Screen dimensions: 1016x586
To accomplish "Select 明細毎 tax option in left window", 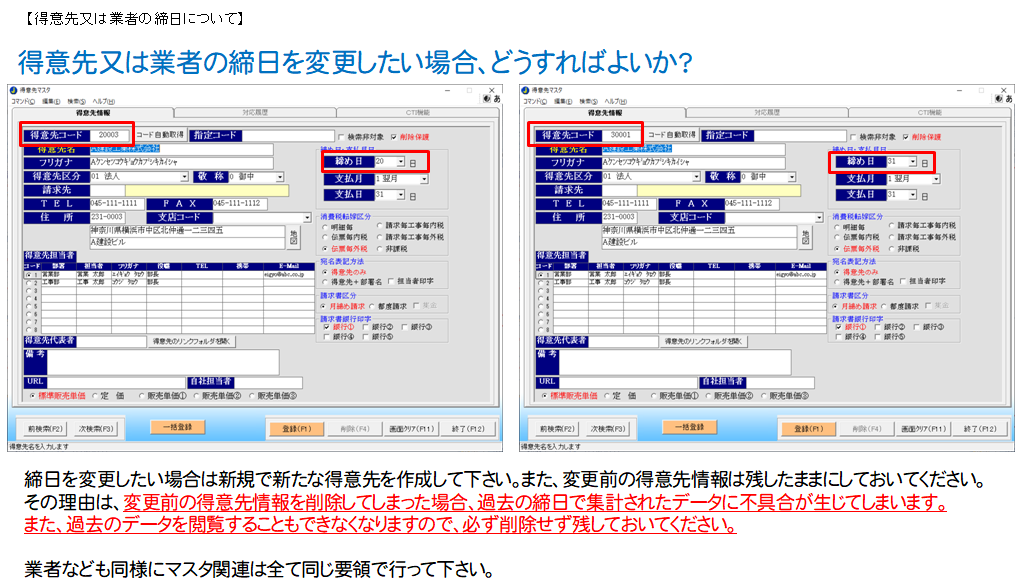I will click(324, 226).
